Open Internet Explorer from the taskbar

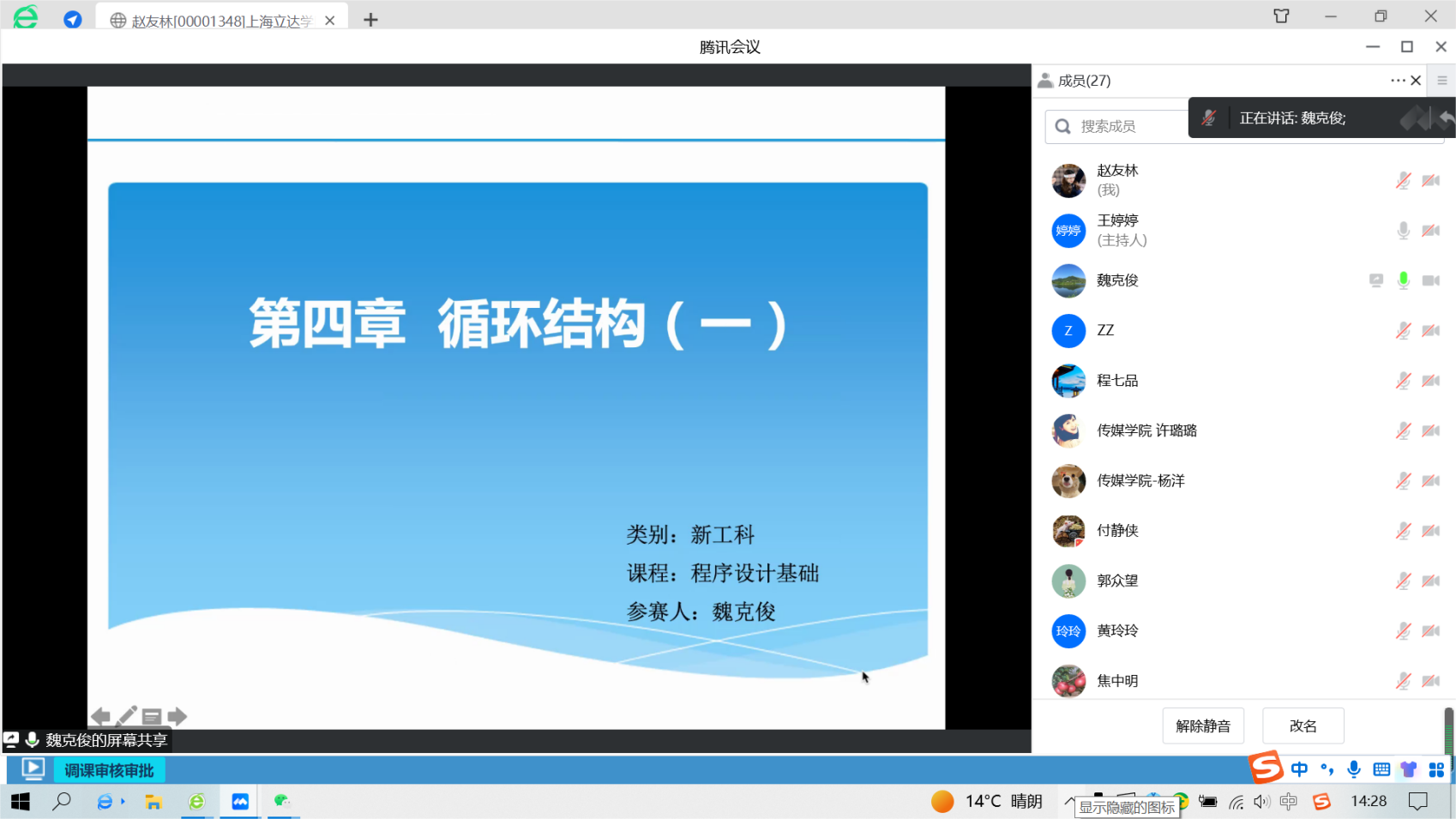click(x=105, y=802)
